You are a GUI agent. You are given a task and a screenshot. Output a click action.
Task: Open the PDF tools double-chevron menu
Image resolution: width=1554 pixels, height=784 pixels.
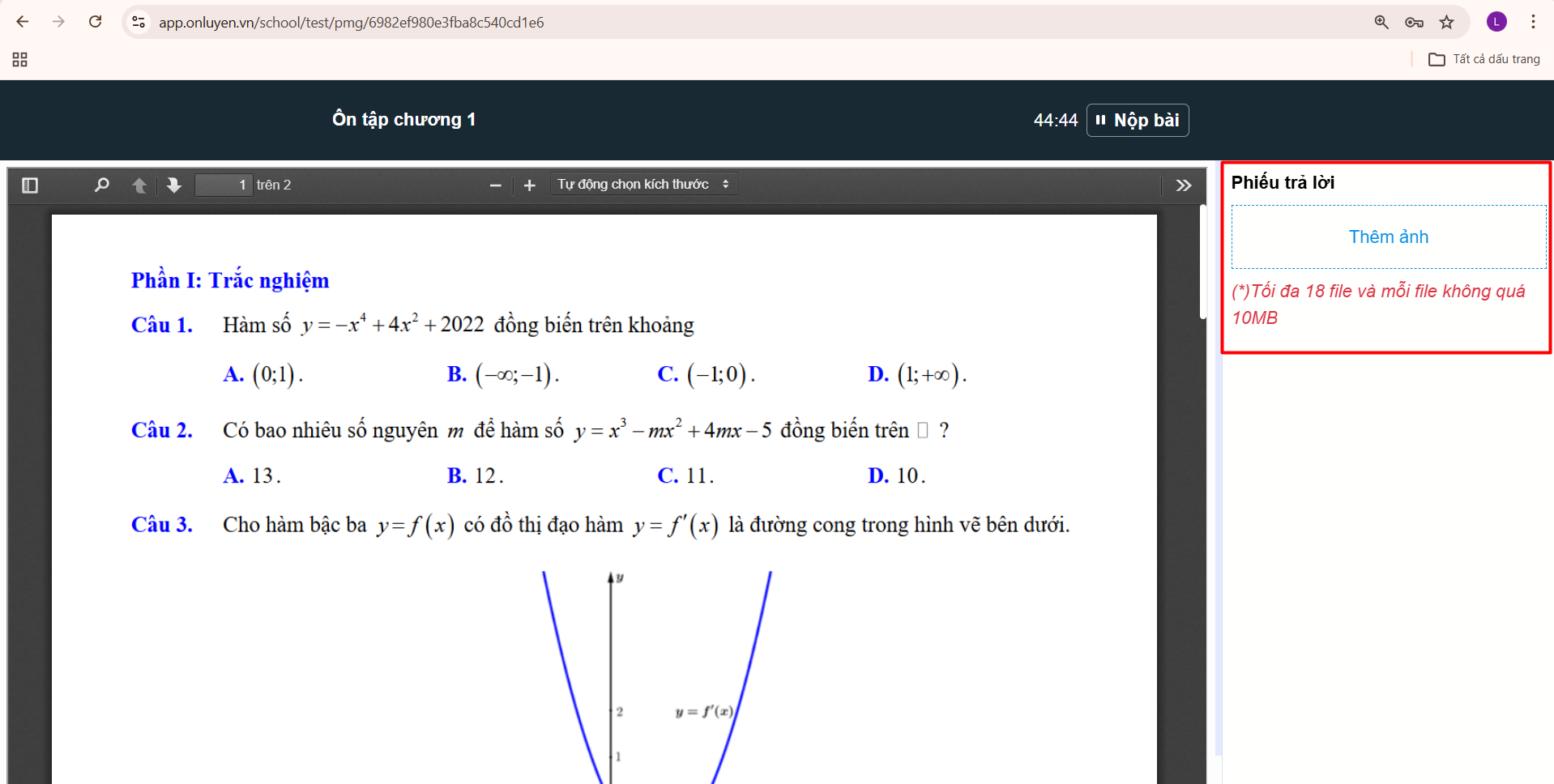pyautogui.click(x=1183, y=185)
